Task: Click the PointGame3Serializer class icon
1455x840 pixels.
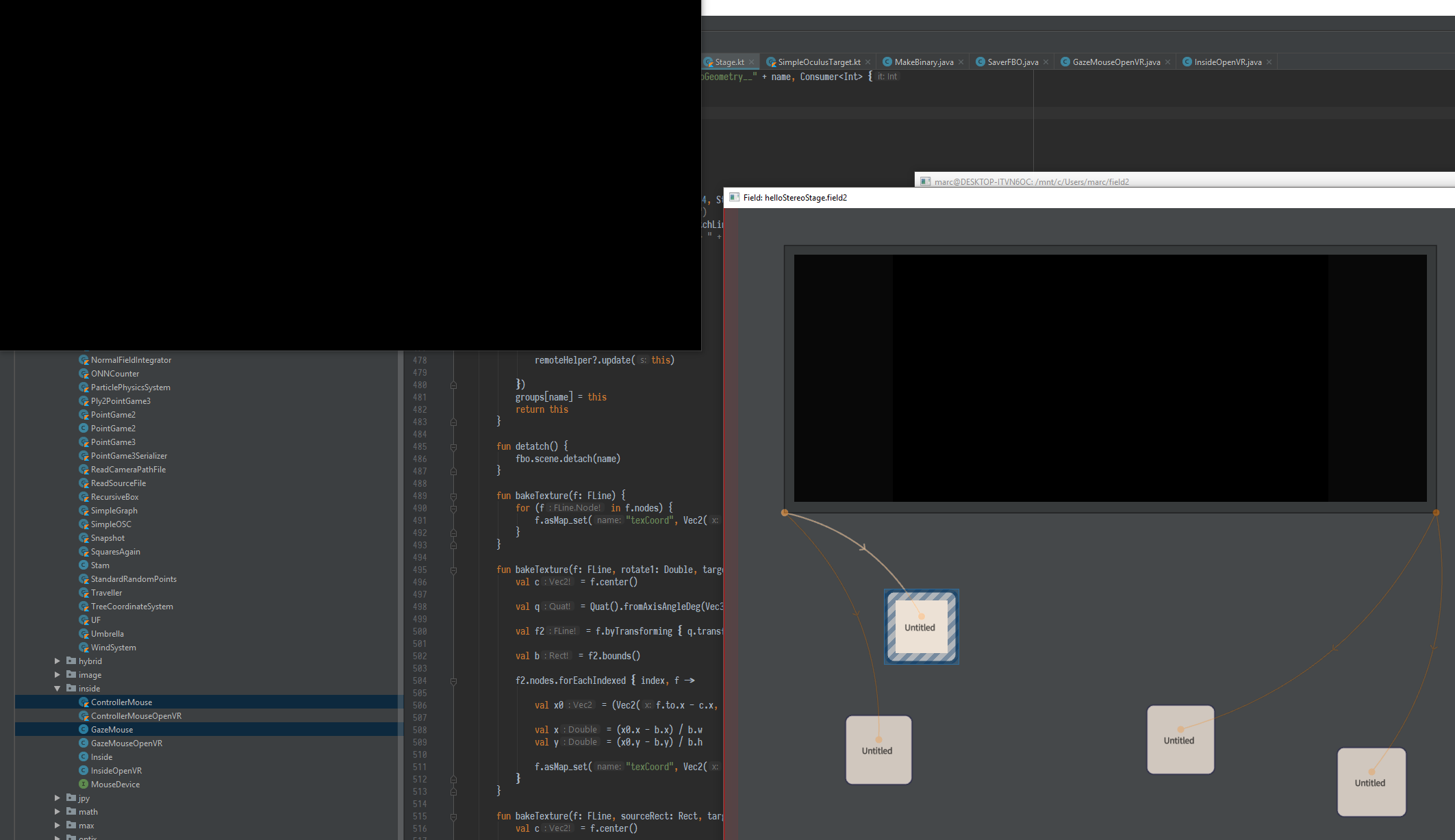Action: 84,456
